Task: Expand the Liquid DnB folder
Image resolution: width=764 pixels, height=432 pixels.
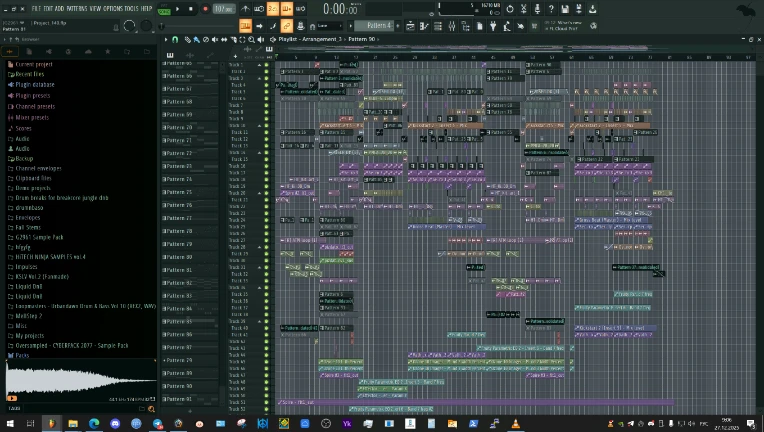Action: 27,285
